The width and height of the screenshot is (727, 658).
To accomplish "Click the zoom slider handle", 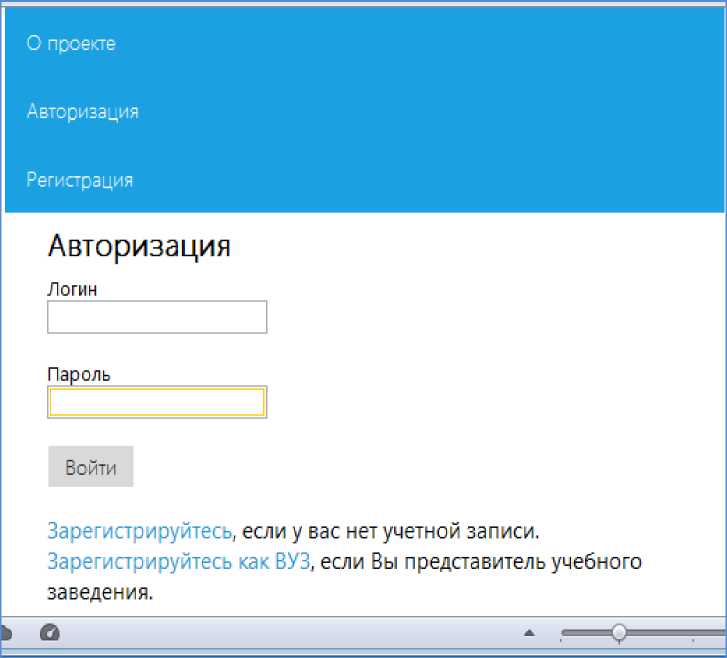I will [619, 632].
